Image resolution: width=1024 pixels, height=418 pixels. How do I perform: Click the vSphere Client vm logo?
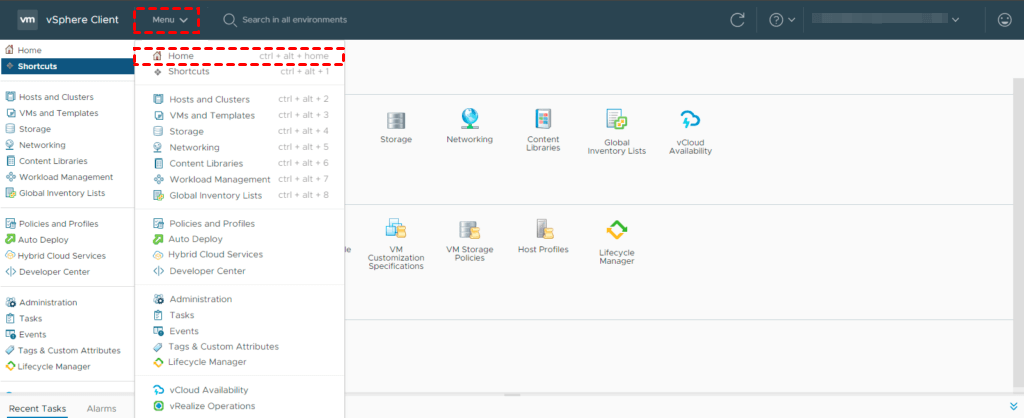click(27, 20)
